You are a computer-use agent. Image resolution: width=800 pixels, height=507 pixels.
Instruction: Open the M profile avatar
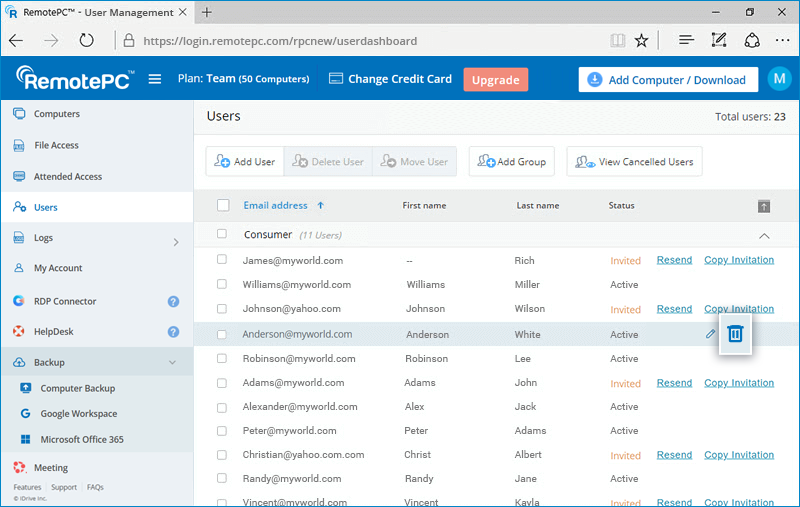coord(779,79)
